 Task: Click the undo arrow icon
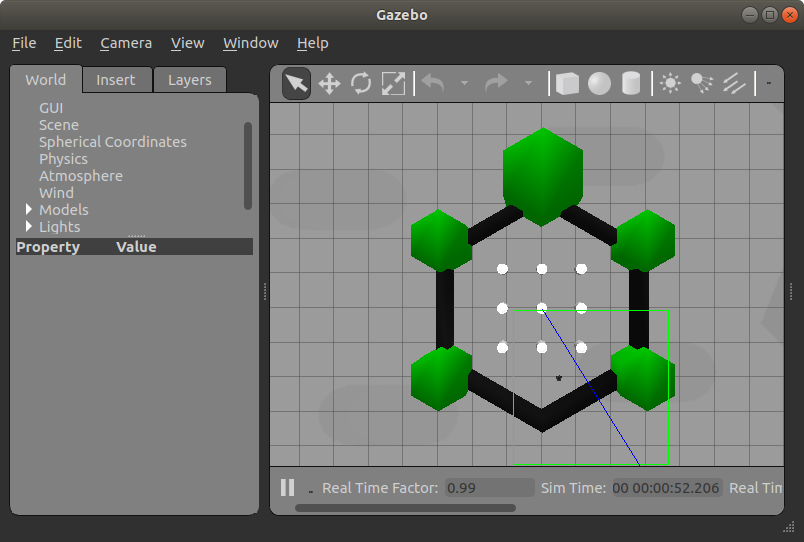click(x=433, y=83)
